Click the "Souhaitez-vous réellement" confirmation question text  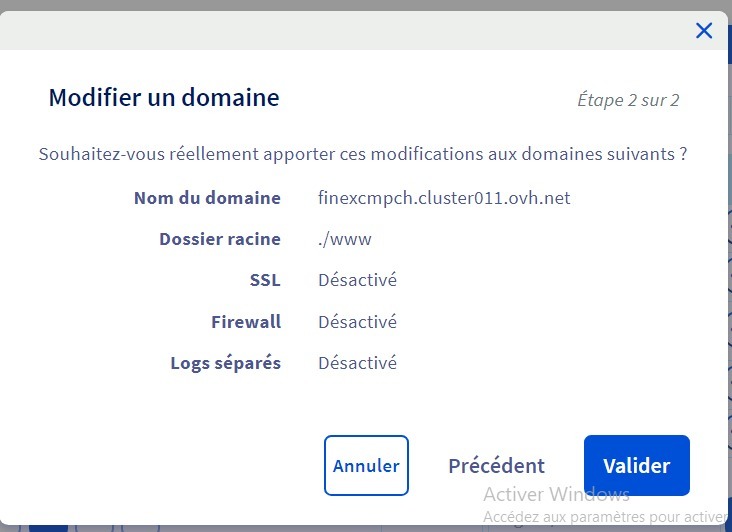coord(363,154)
